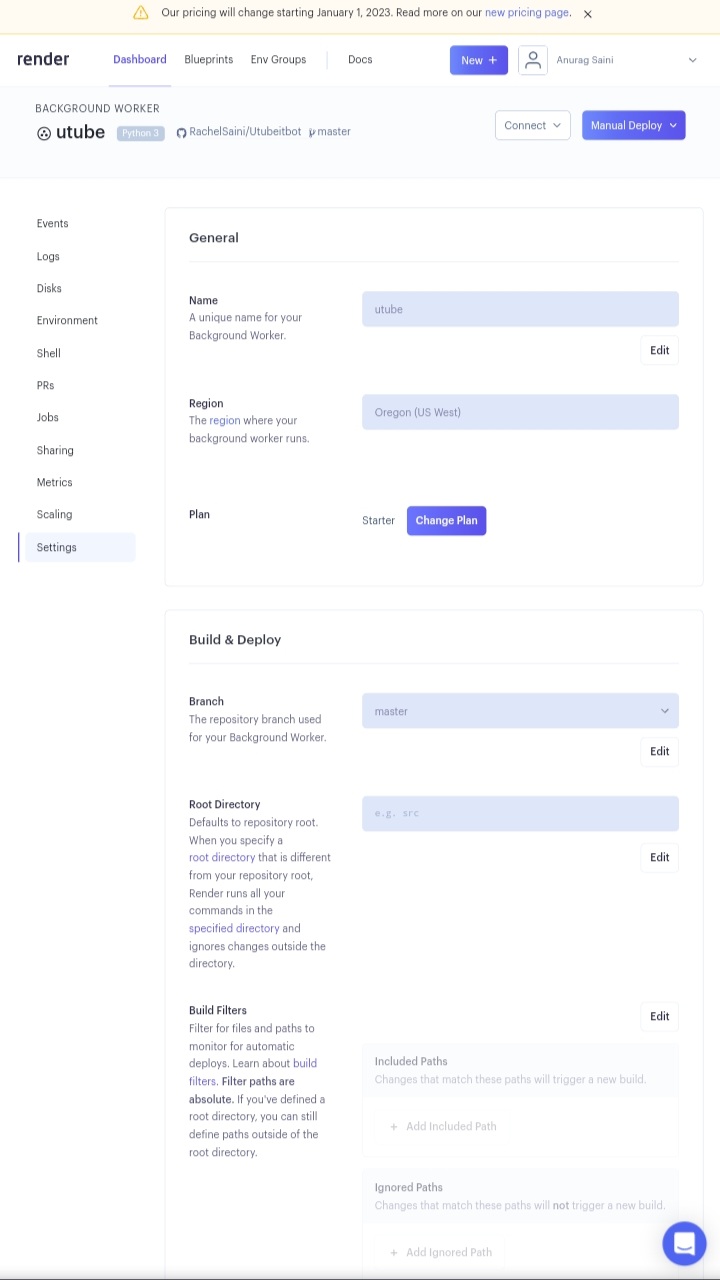Open the Env Groups tab
720x1280 pixels.
[278, 60]
